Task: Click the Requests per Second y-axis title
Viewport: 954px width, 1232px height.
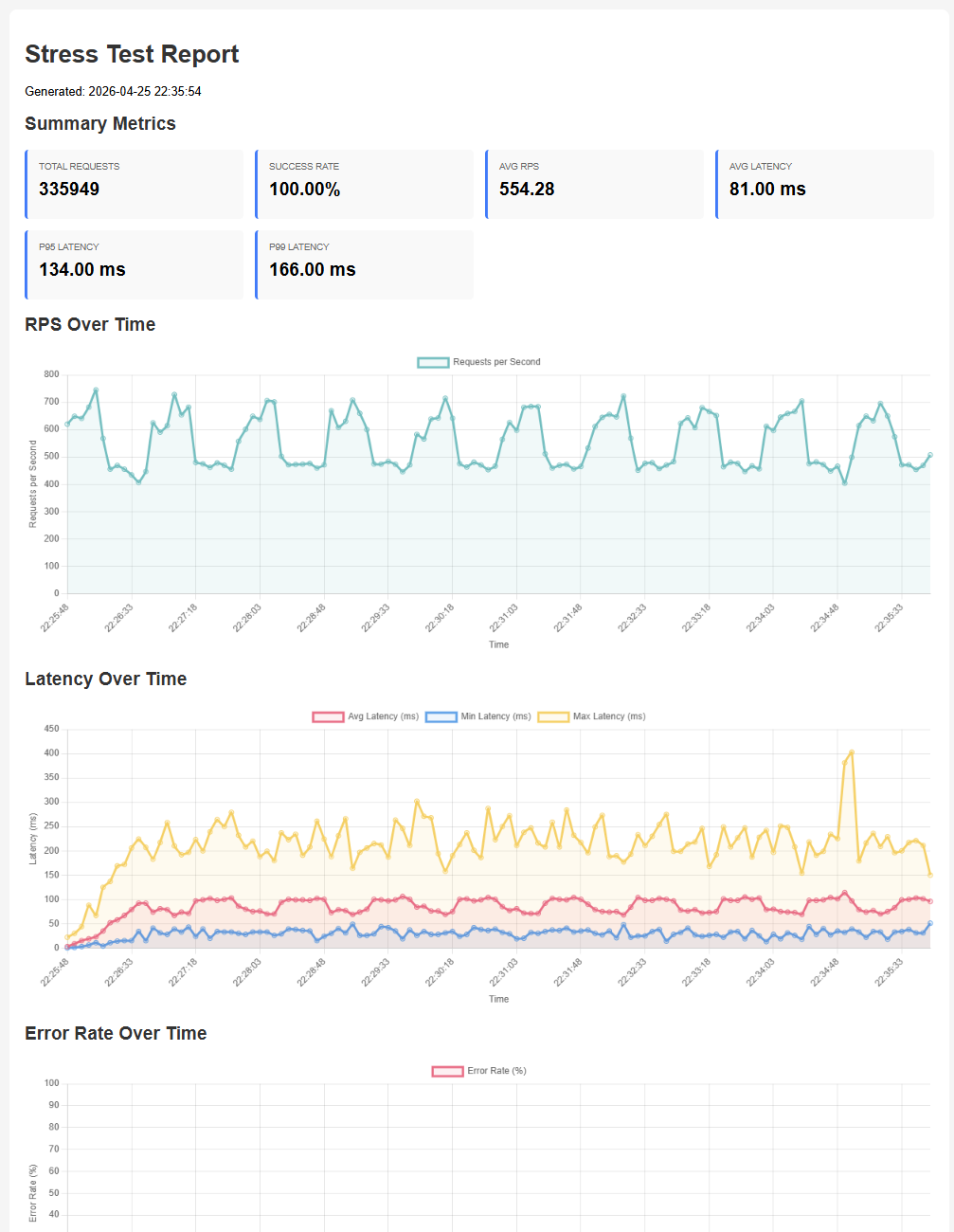Action: coord(33,484)
